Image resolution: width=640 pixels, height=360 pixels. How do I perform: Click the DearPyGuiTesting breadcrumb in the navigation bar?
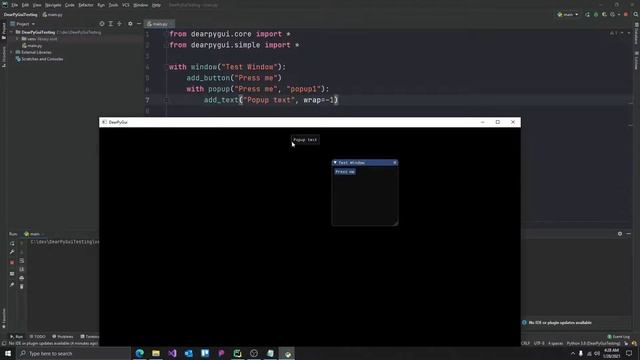pos(20,15)
